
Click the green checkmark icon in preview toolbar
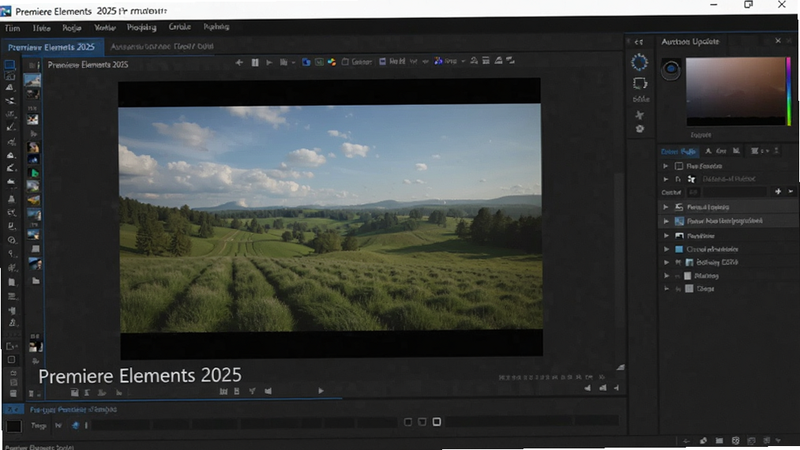[319, 62]
